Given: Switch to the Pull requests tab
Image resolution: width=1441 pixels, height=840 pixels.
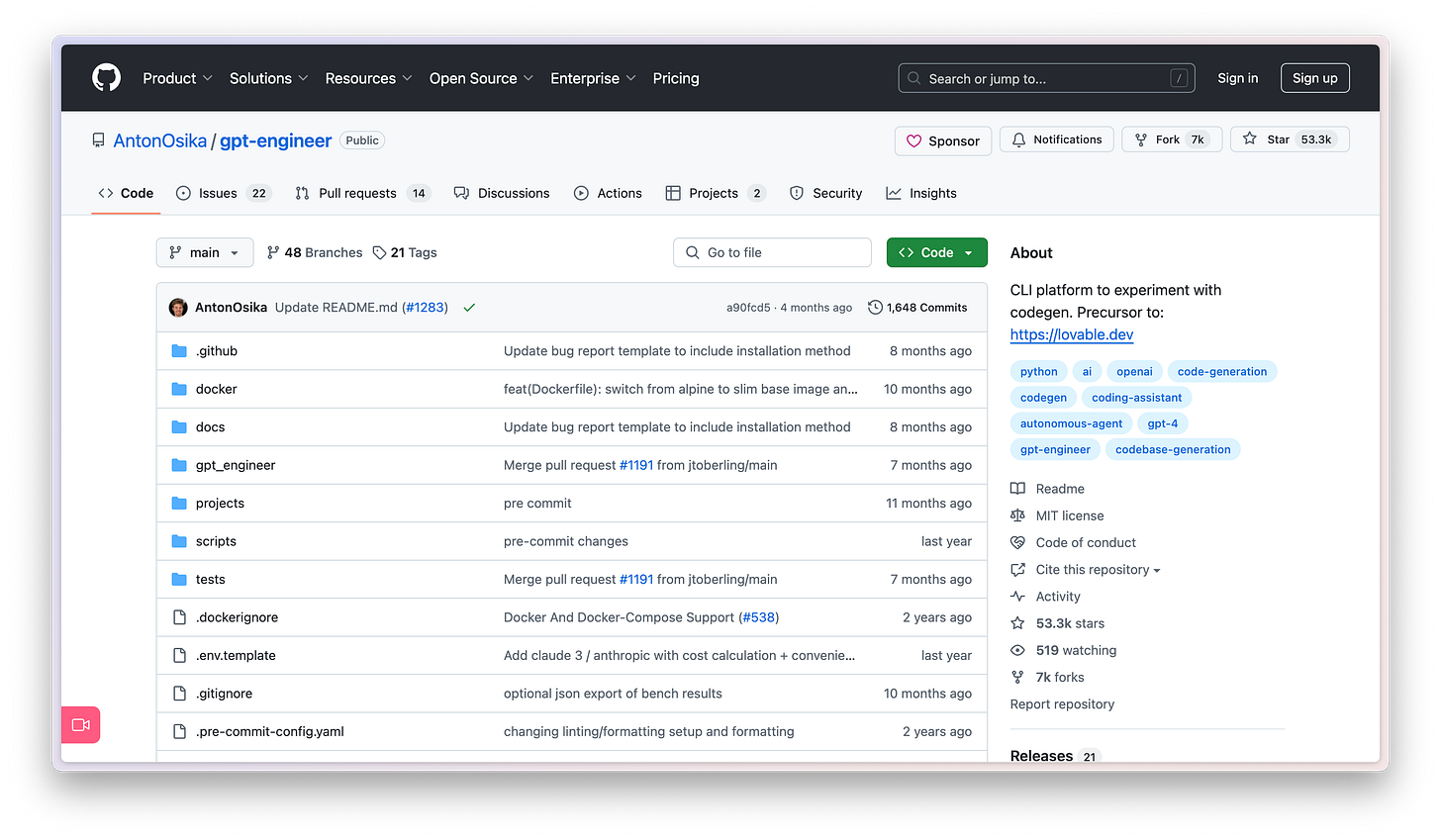Looking at the screenshot, I should (362, 193).
